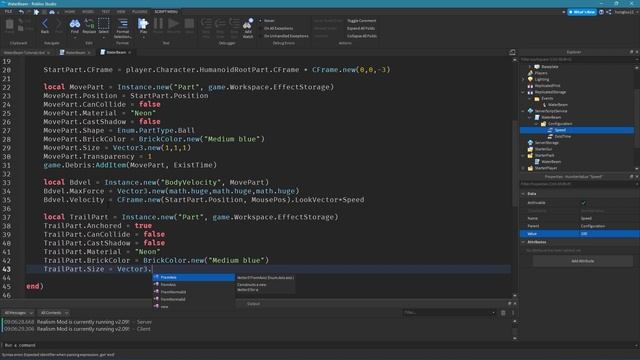640x360 pixels.
Task: Click Expand All Folds action
Action: point(361,28)
